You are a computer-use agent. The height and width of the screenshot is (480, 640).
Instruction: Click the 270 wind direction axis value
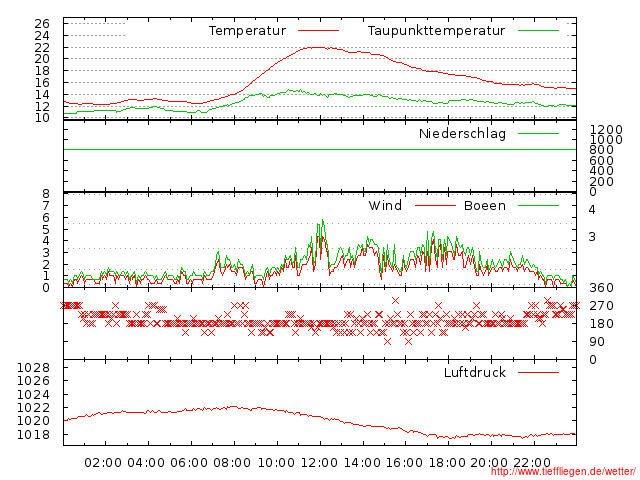point(601,306)
